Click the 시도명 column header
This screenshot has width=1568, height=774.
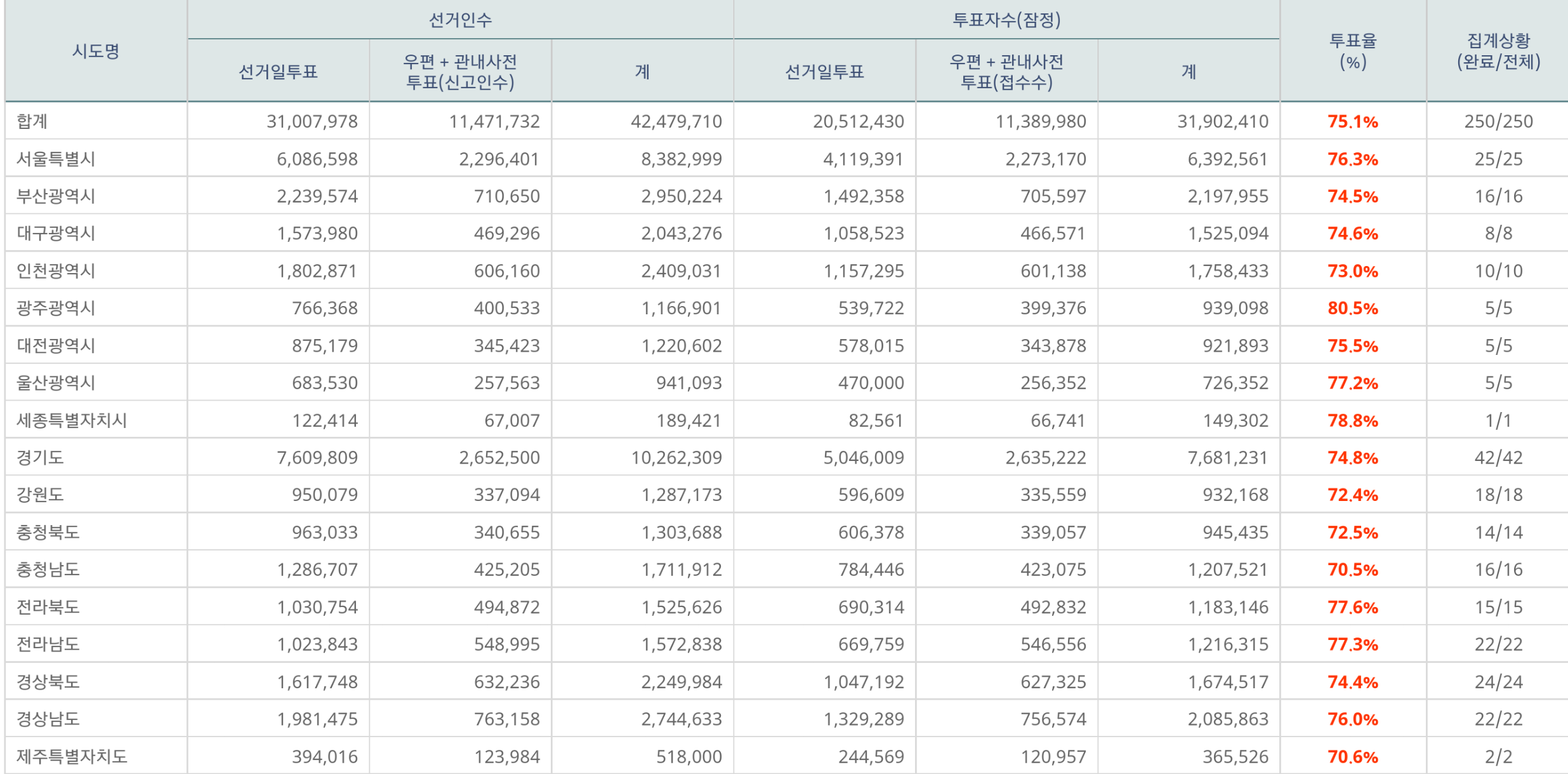point(96,51)
